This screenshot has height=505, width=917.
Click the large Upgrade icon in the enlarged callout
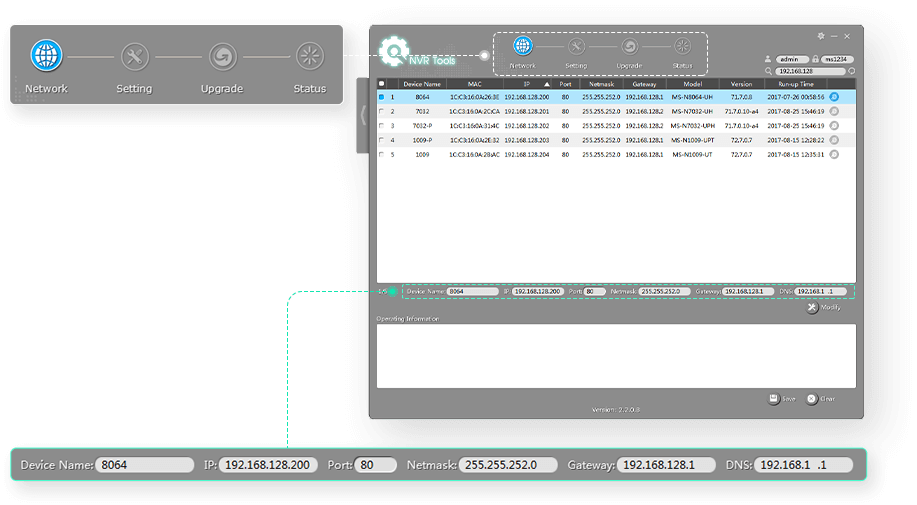222,57
